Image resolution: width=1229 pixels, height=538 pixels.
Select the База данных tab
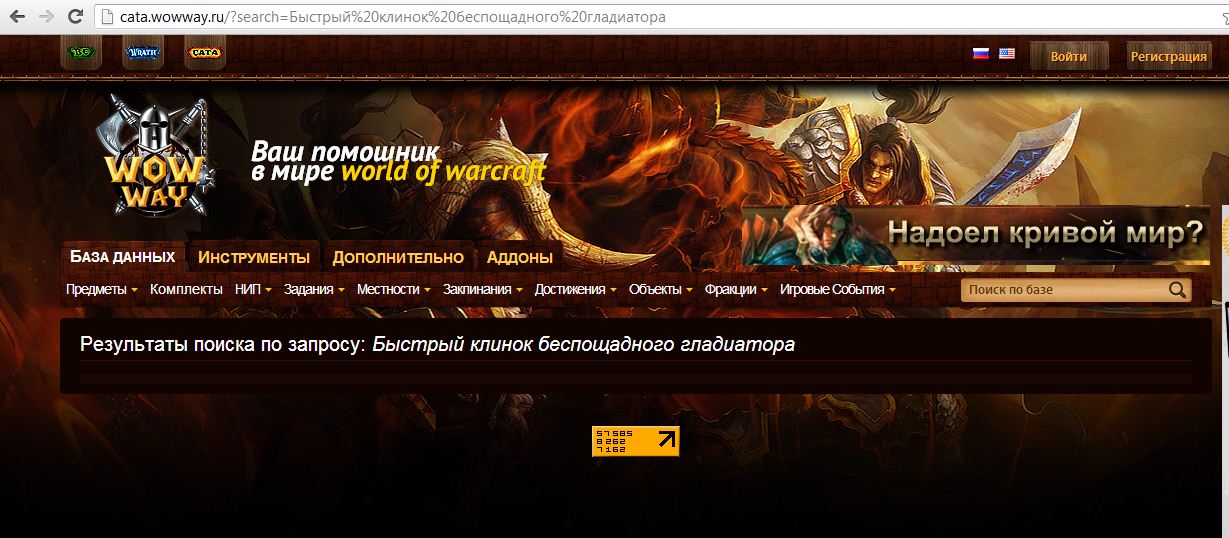tap(123, 257)
